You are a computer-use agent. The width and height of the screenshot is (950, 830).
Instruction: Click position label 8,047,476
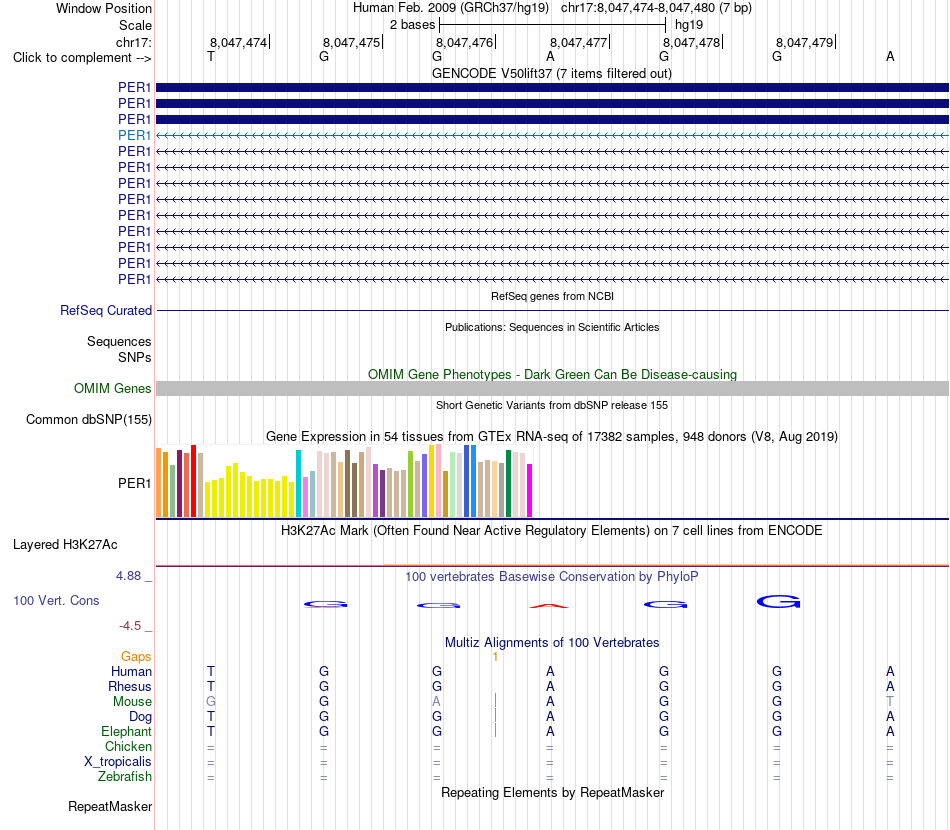point(464,42)
